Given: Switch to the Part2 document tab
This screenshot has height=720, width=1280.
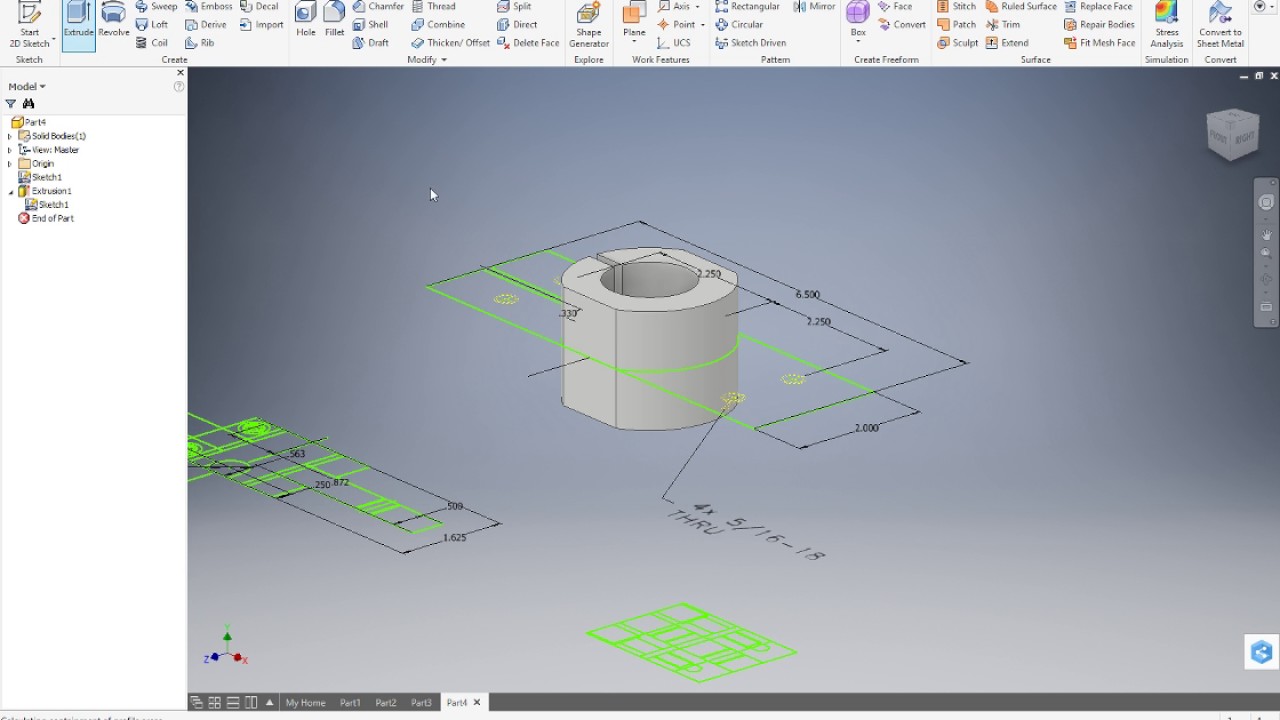Looking at the screenshot, I should 385,702.
